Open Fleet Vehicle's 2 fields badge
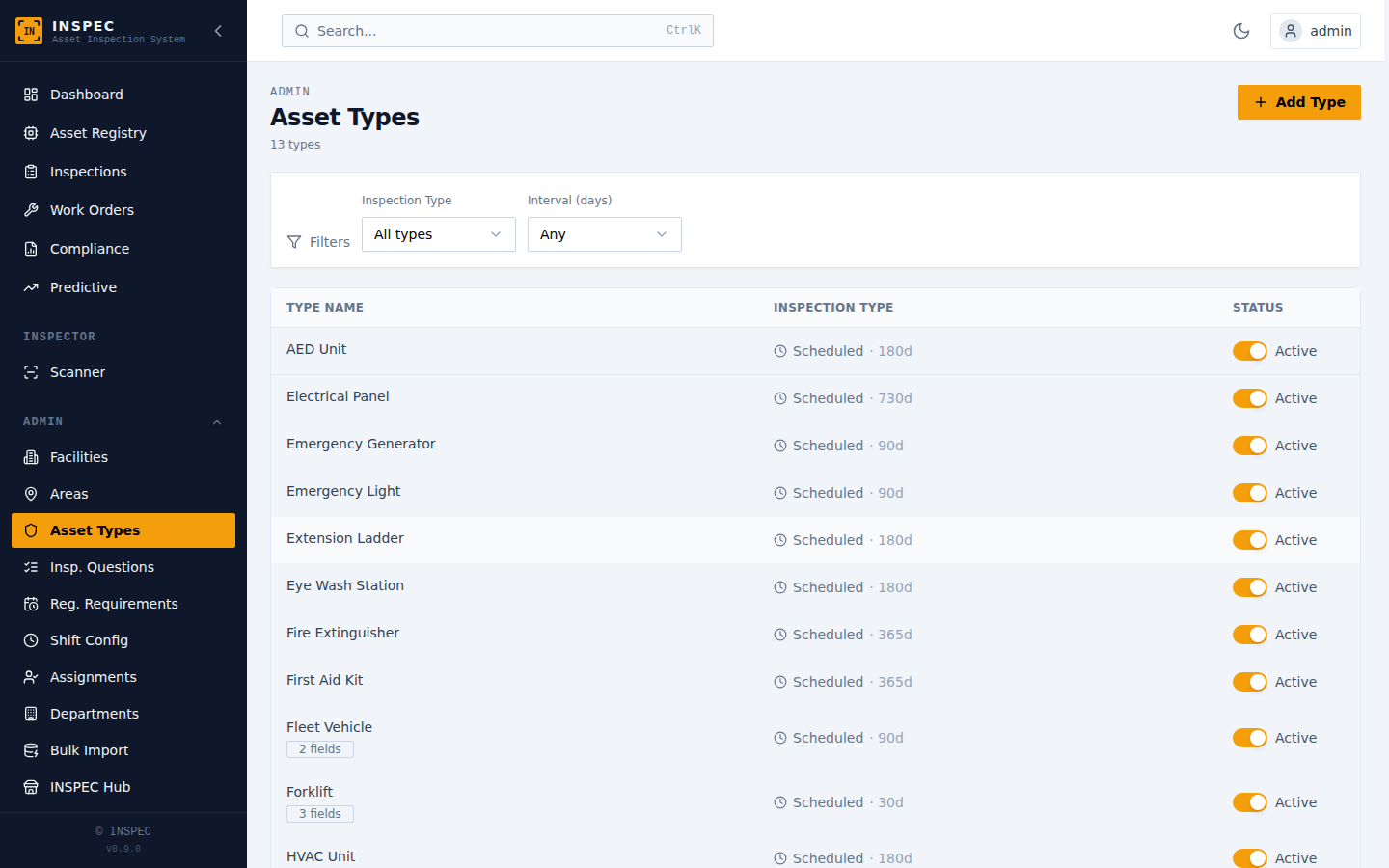Screen dimensions: 1389x868 tap(320, 749)
